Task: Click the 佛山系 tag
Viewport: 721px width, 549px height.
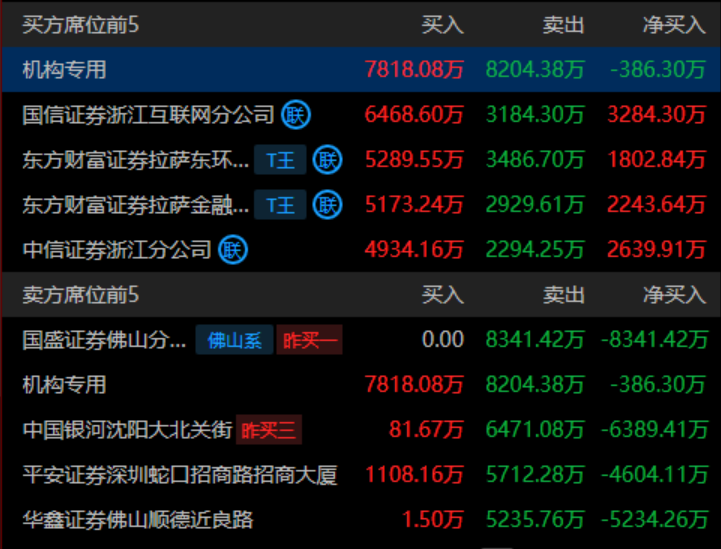Action: click(235, 340)
